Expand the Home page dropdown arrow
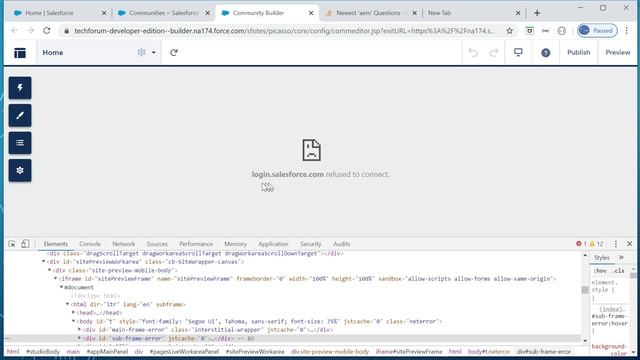 [153, 53]
